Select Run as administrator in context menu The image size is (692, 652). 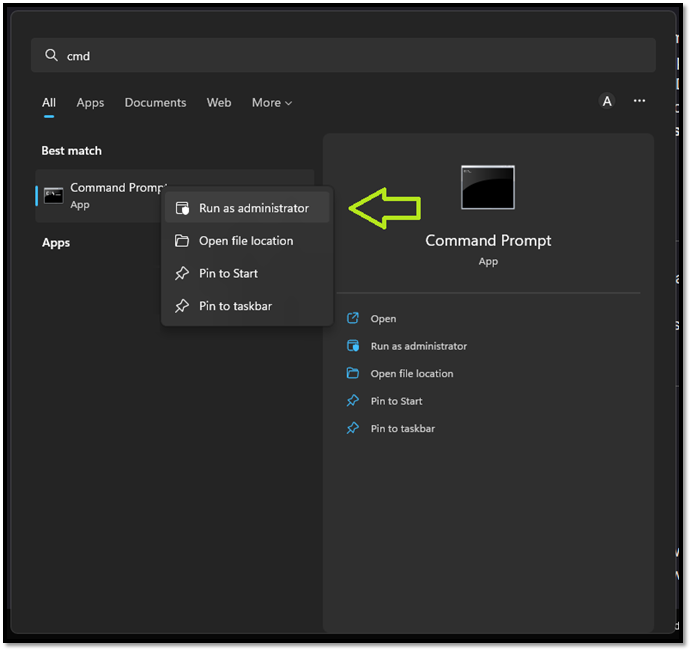coord(253,208)
